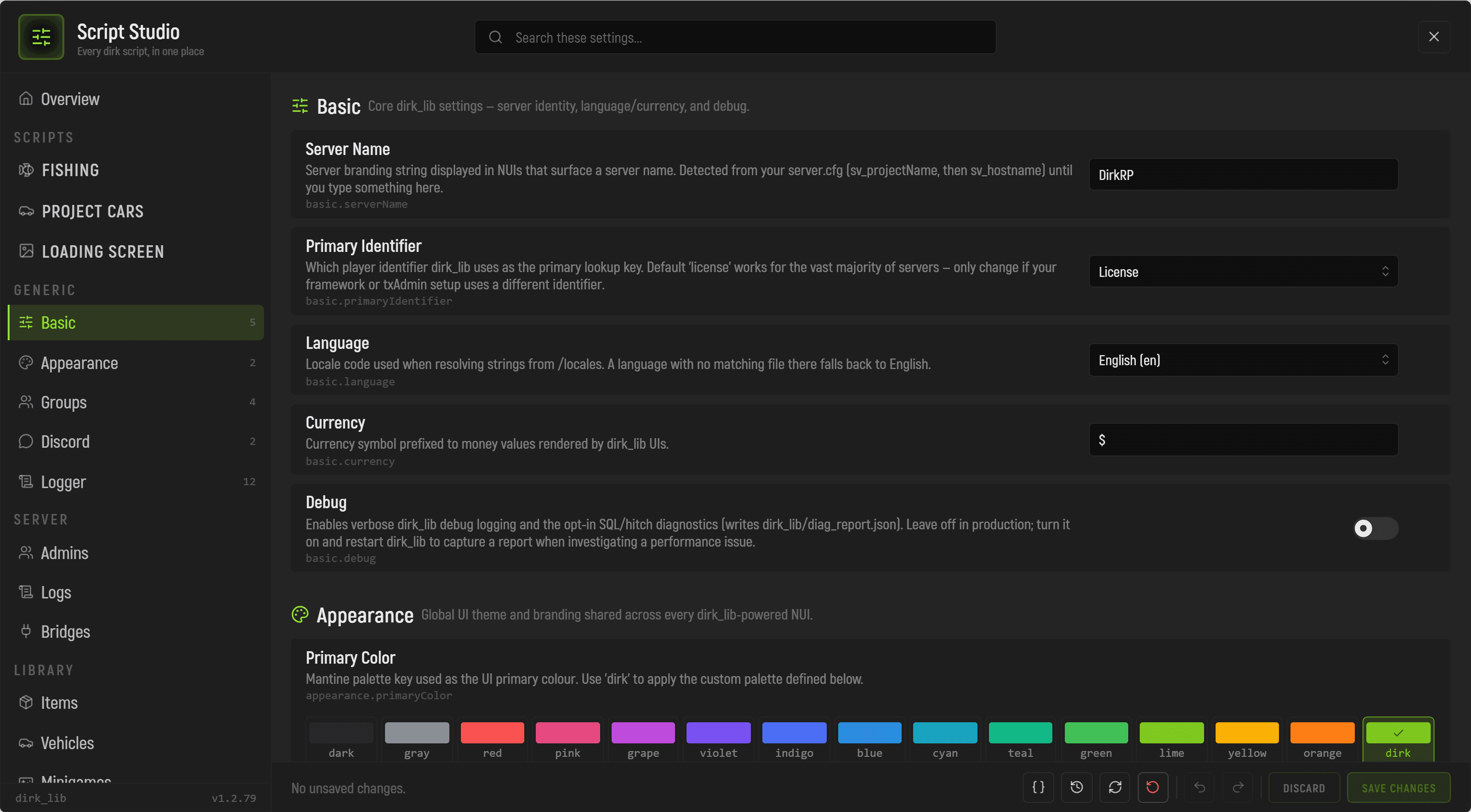Open the PROJECT CARS script settings
The height and width of the screenshot is (812, 1471).
[x=136, y=211]
